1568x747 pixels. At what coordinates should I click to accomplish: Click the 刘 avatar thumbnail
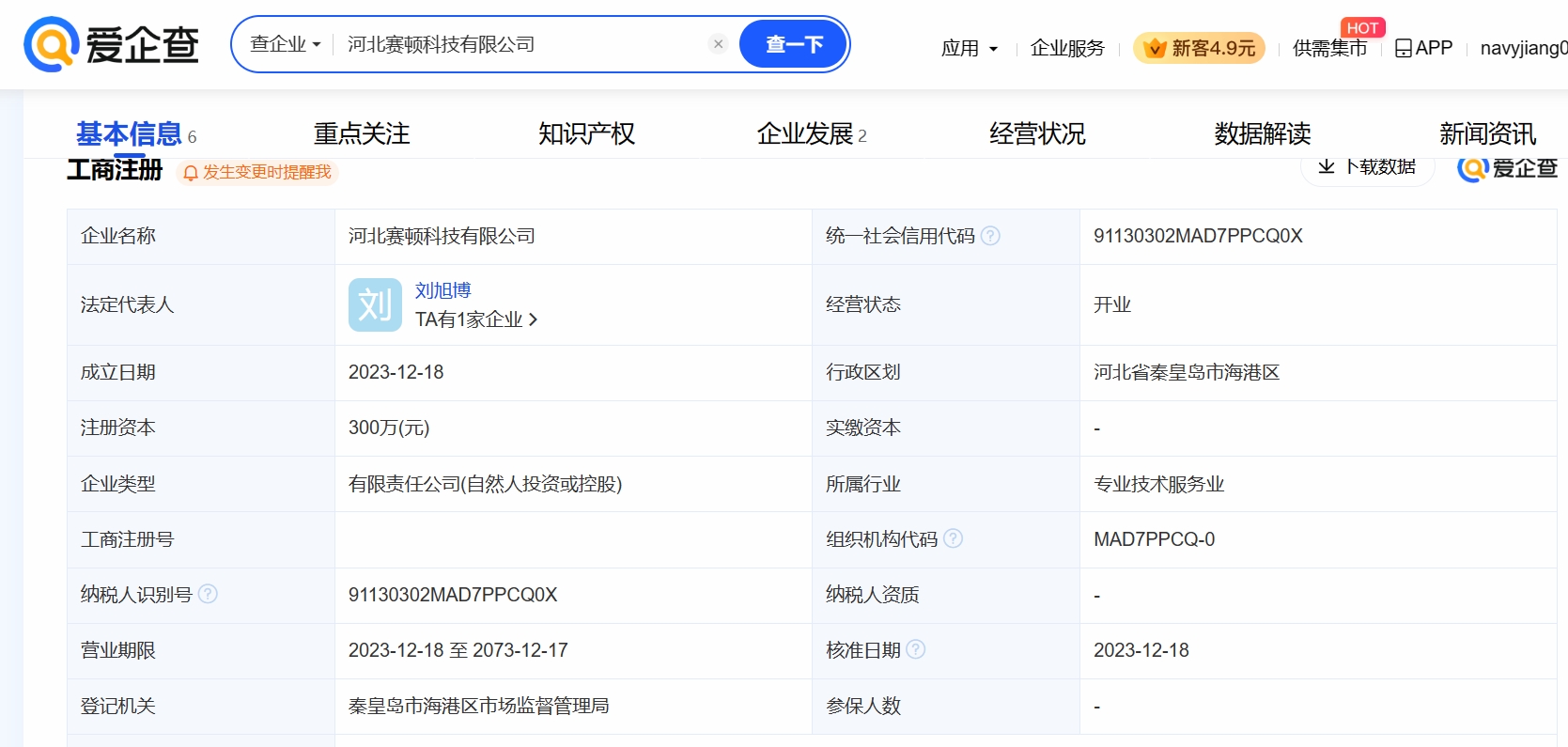click(375, 304)
